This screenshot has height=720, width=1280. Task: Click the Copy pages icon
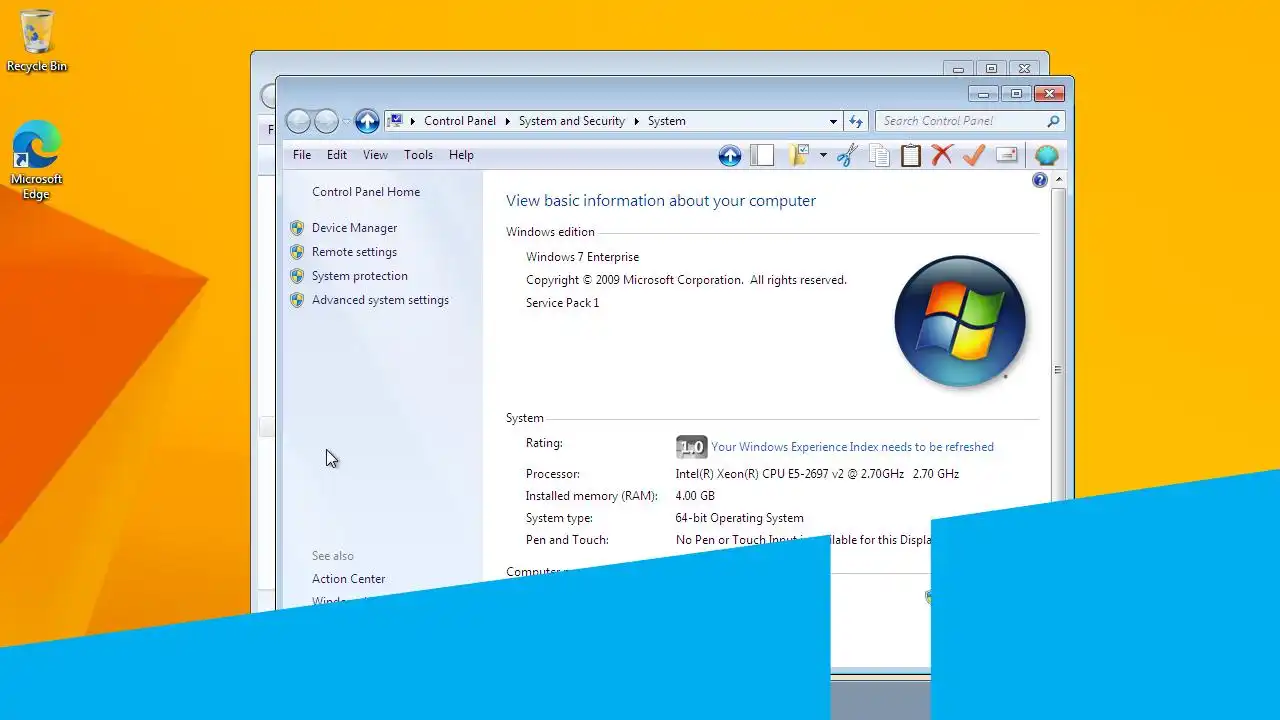(x=879, y=155)
